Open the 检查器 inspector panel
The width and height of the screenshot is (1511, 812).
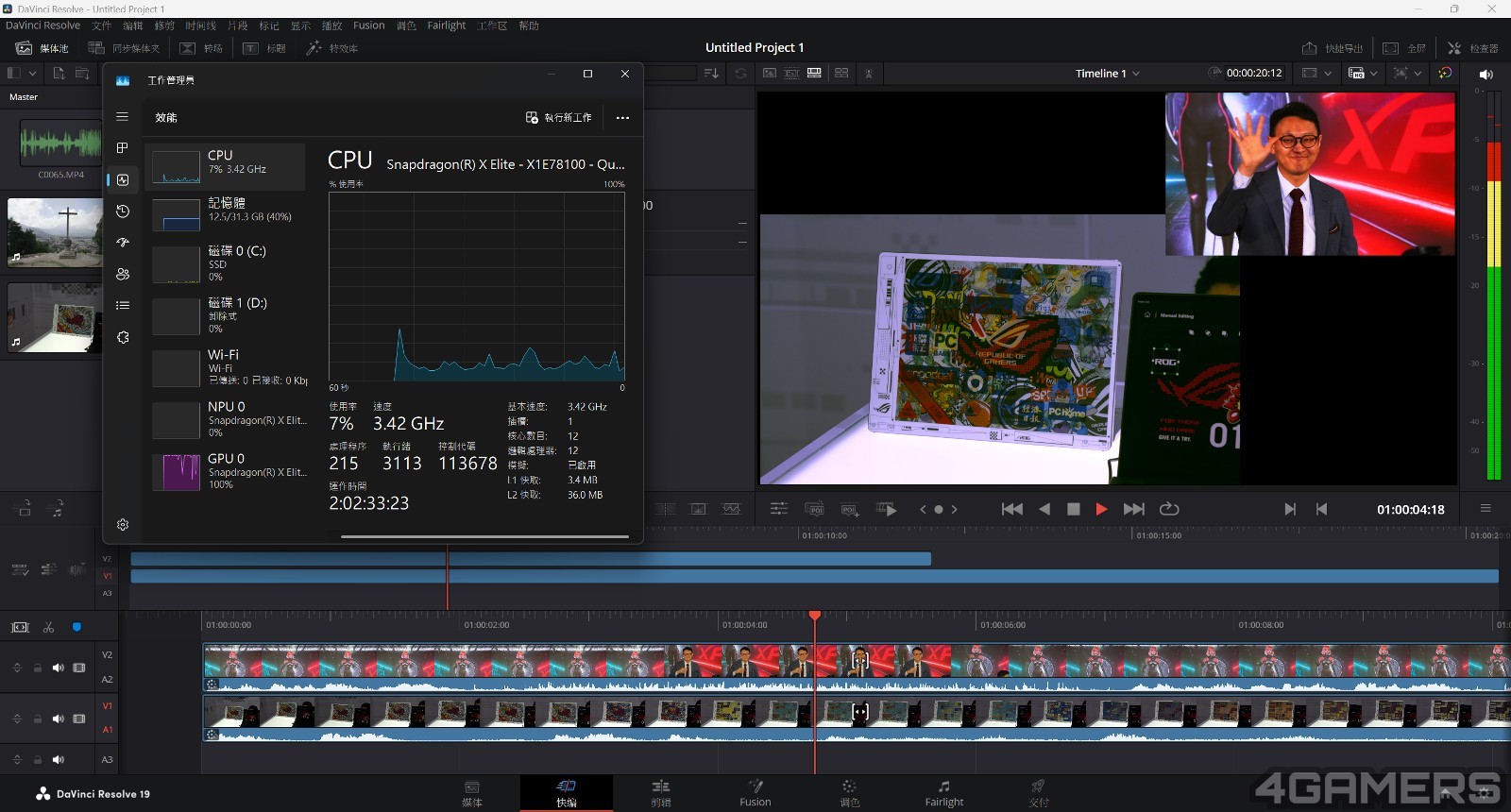coord(1472,48)
